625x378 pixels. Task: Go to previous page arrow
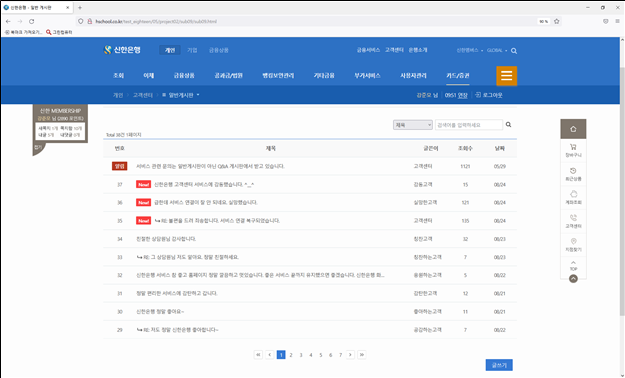coord(270,354)
